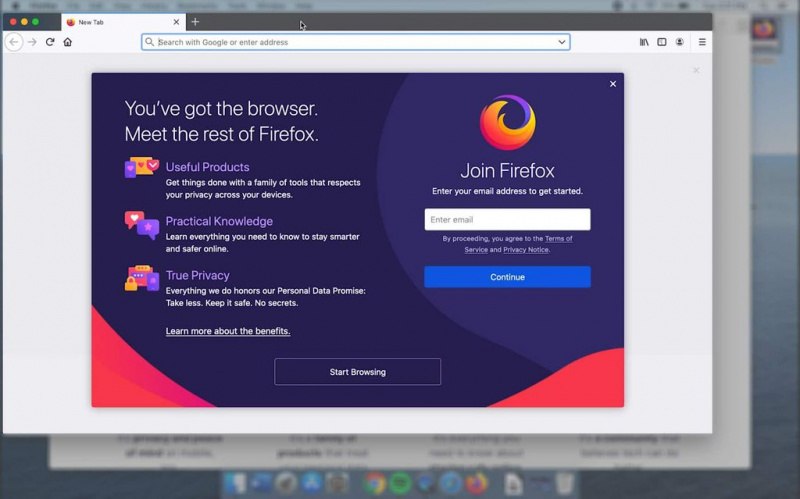Click the large Firefox logo
This screenshot has width=800, height=499.
click(508, 122)
